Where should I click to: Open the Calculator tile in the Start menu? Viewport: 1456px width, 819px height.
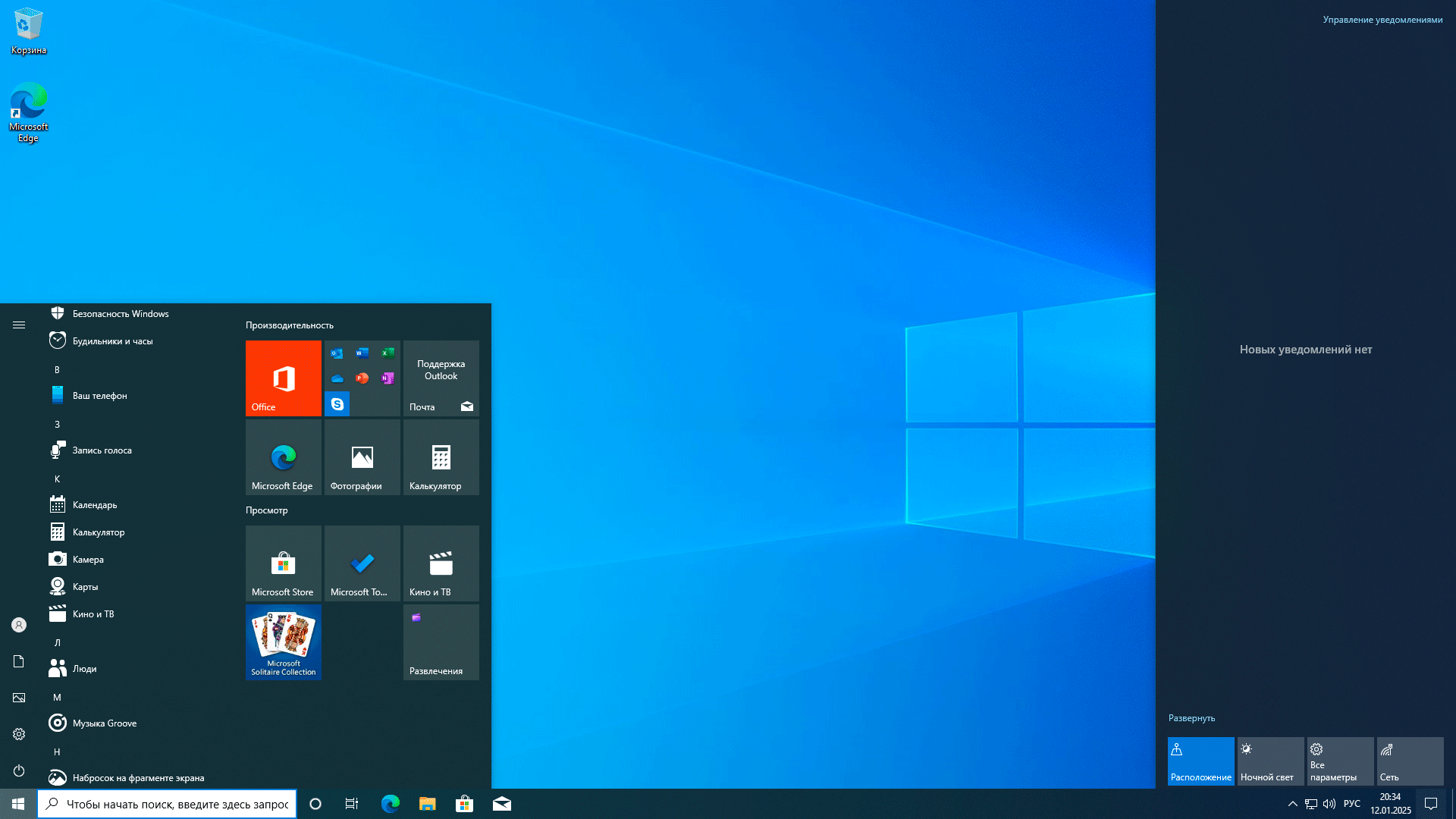pos(441,457)
